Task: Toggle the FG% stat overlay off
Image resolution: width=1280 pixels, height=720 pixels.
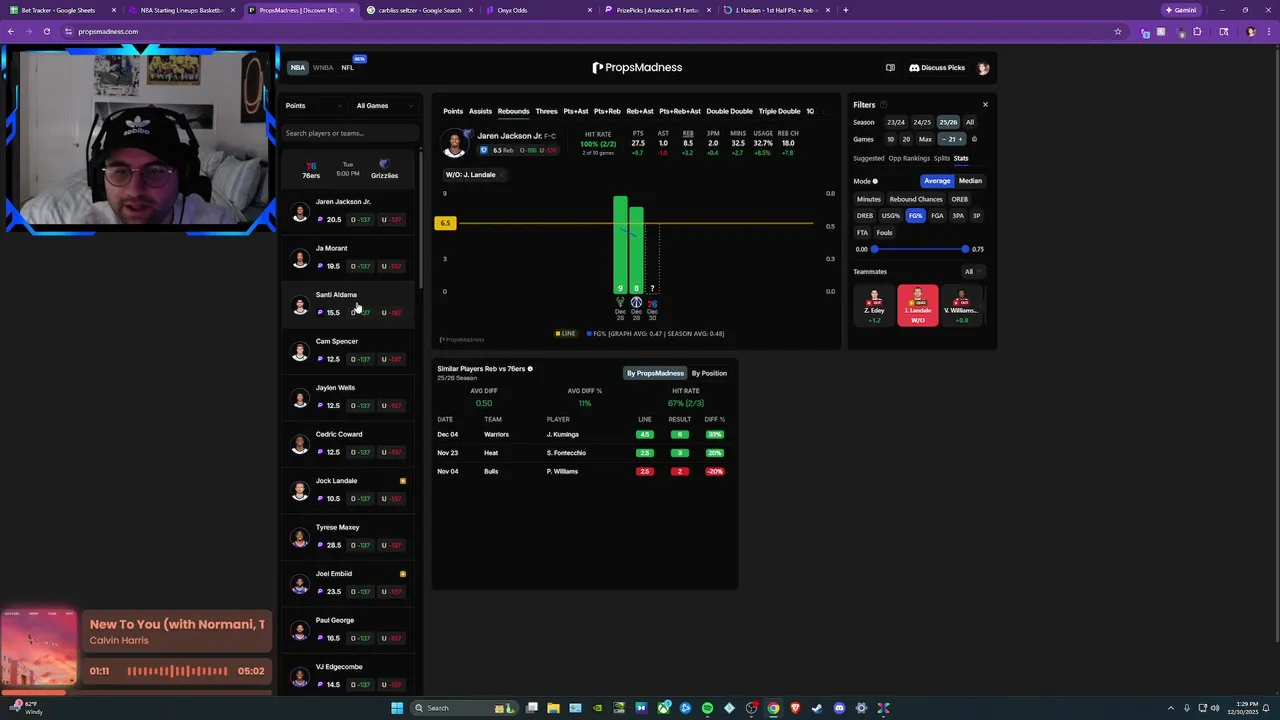Action: [915, 216]
